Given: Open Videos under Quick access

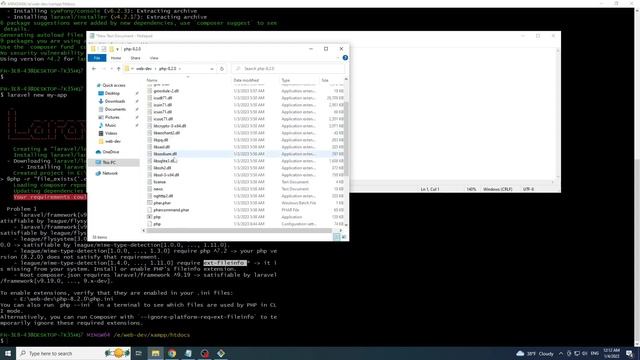Looking at the screenshot, I should tap(108, 133).
